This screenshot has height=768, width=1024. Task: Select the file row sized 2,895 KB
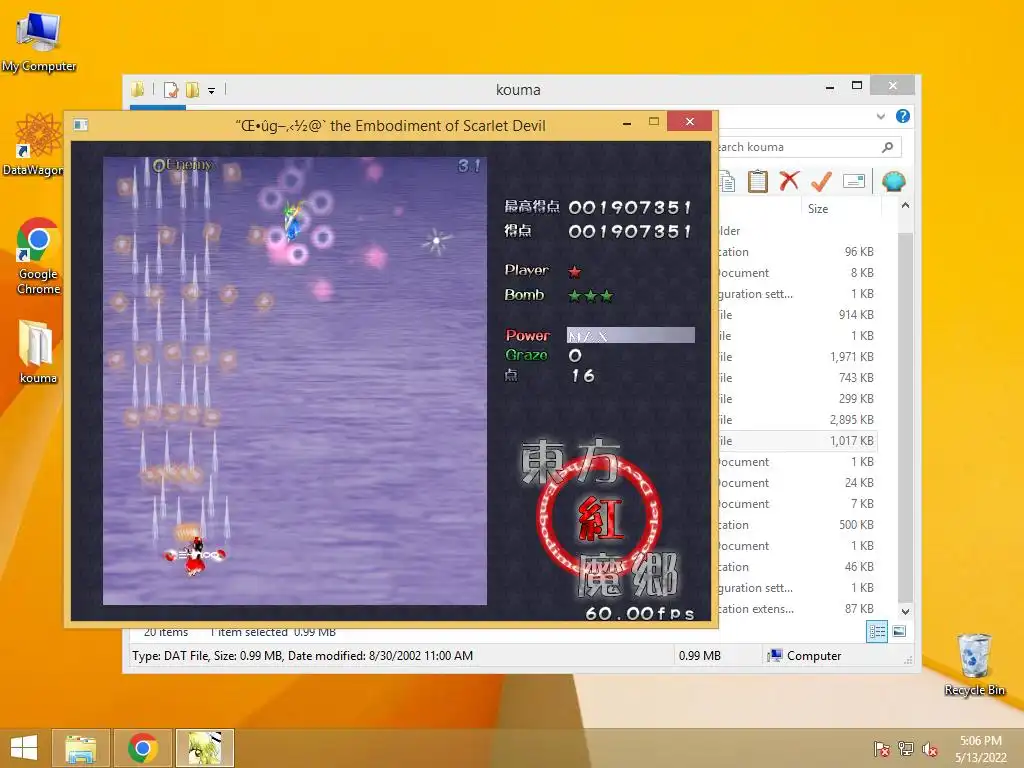797,420
